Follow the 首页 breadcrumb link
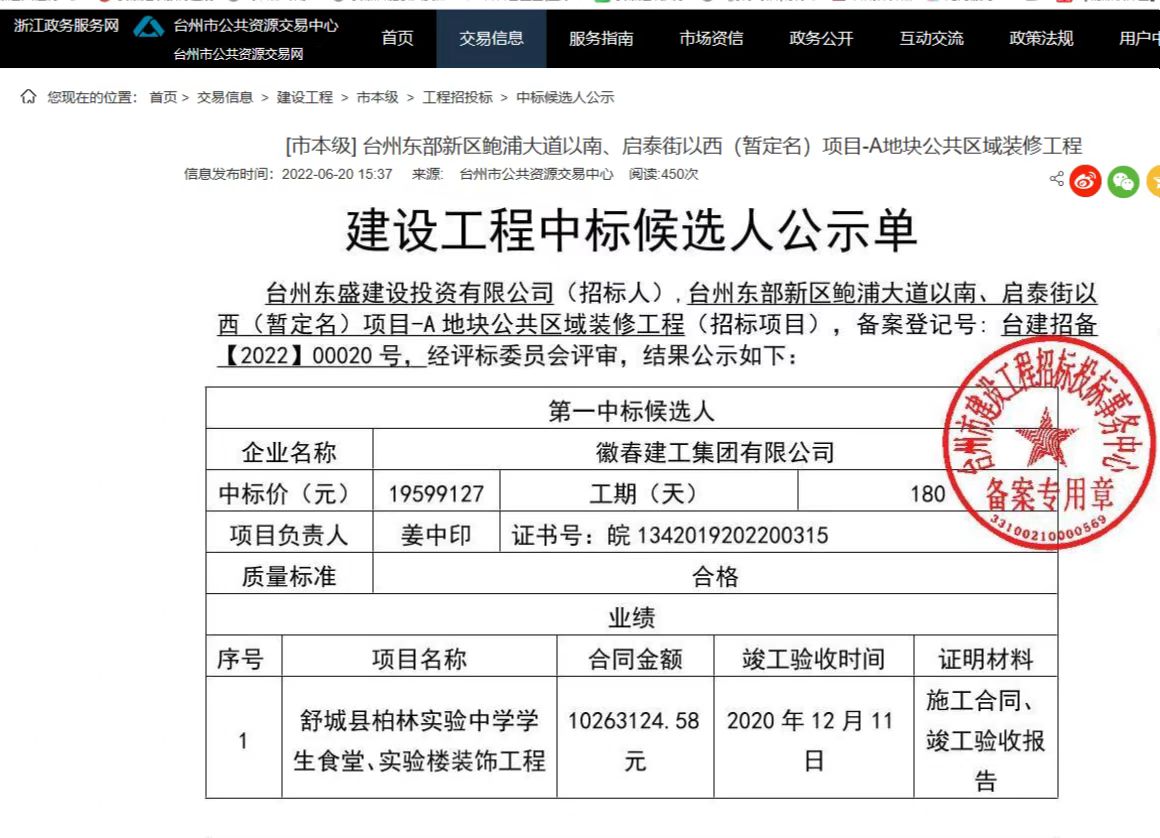1160x838 pixels. click(163, 98)
